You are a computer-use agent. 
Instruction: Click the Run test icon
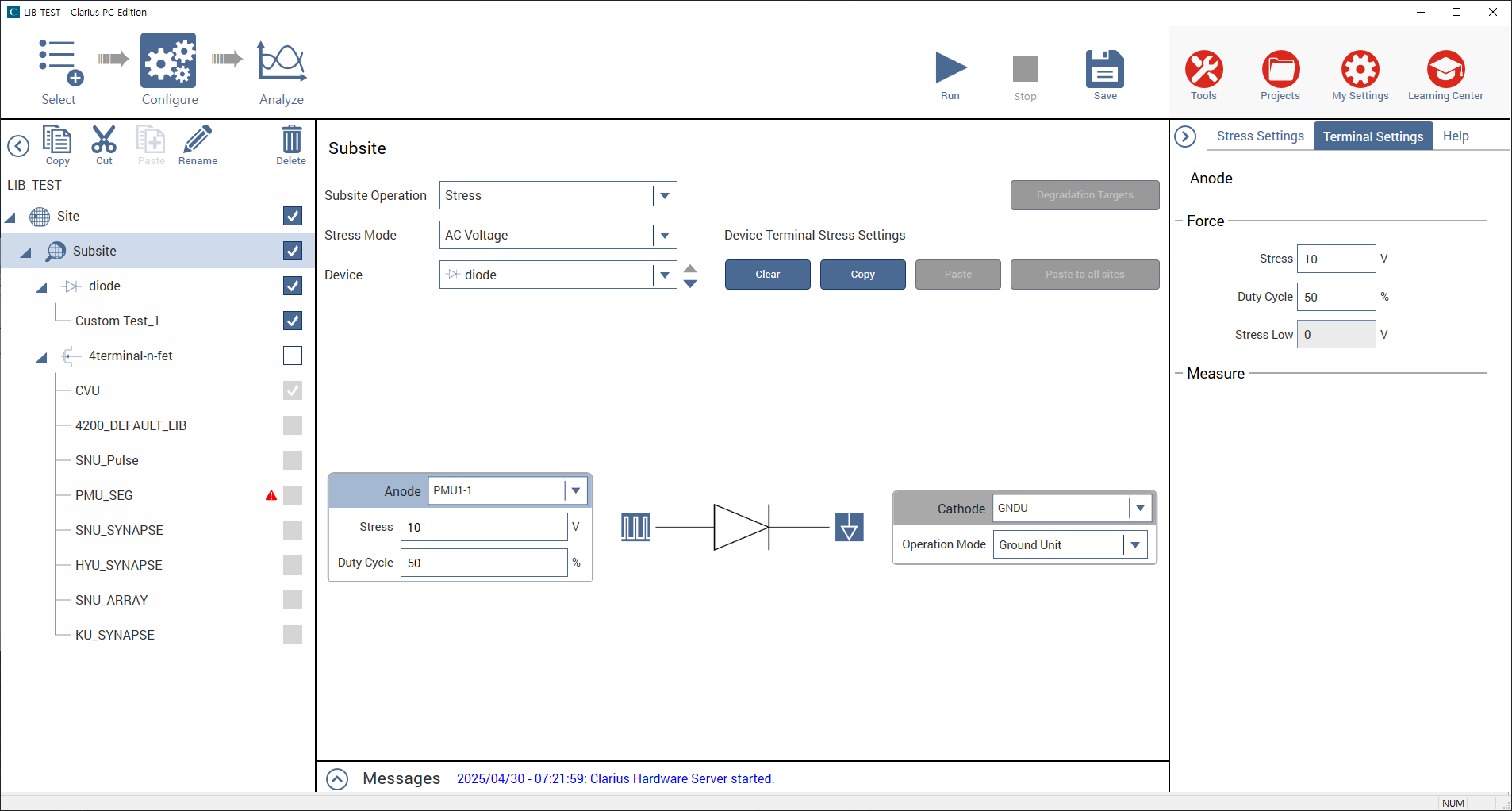coord(950,69)
